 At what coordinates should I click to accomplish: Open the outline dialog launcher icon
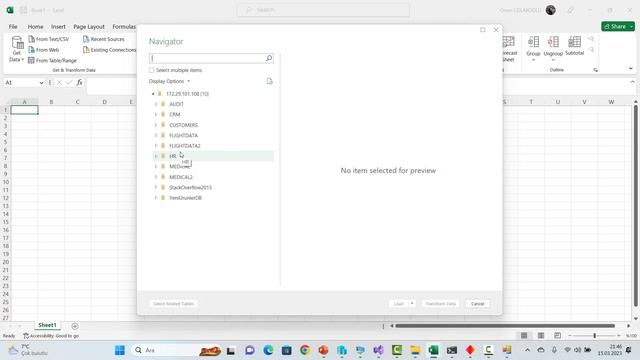[x=596, y=70]
